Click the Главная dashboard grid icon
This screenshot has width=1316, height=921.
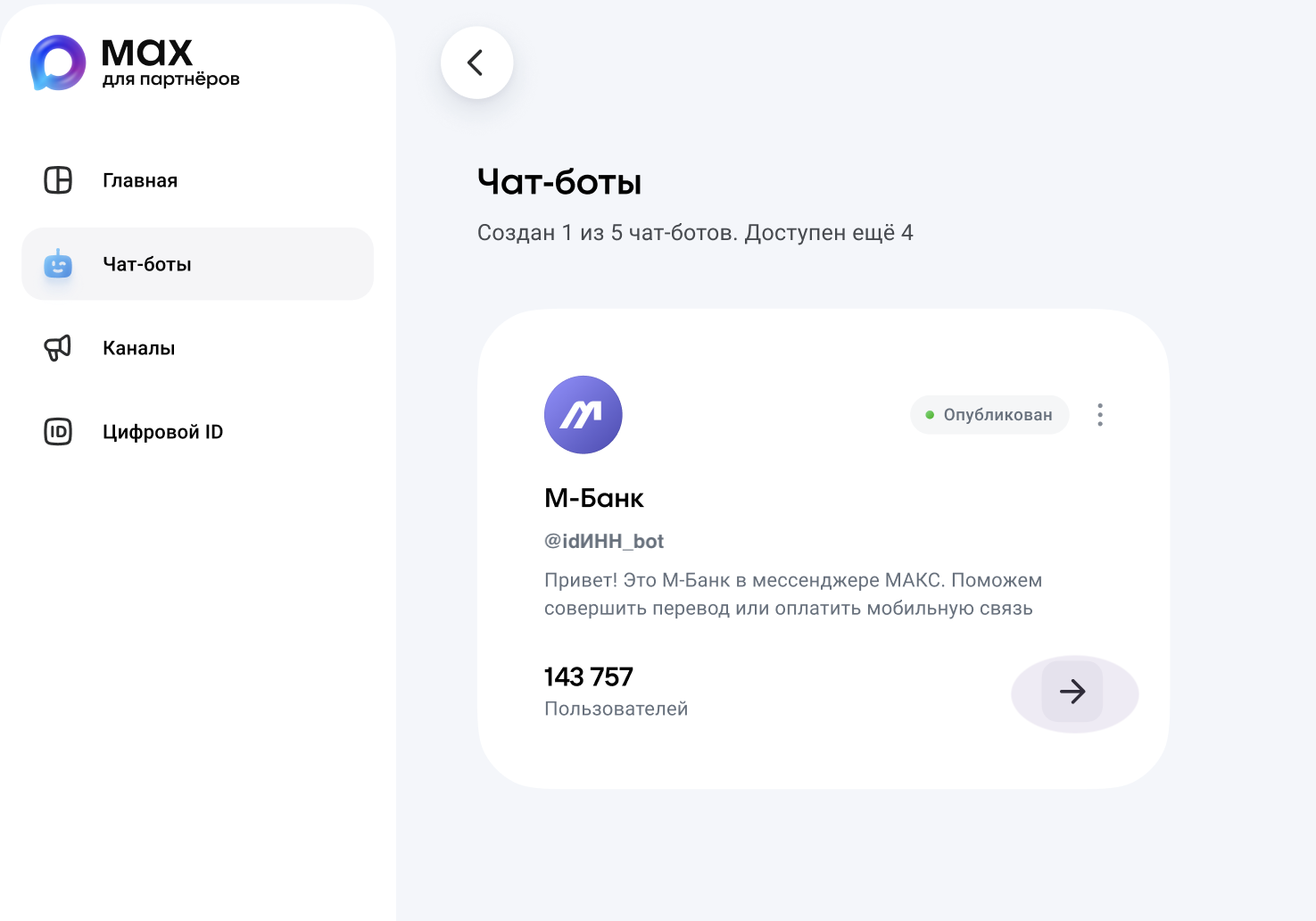pos(58,180)
